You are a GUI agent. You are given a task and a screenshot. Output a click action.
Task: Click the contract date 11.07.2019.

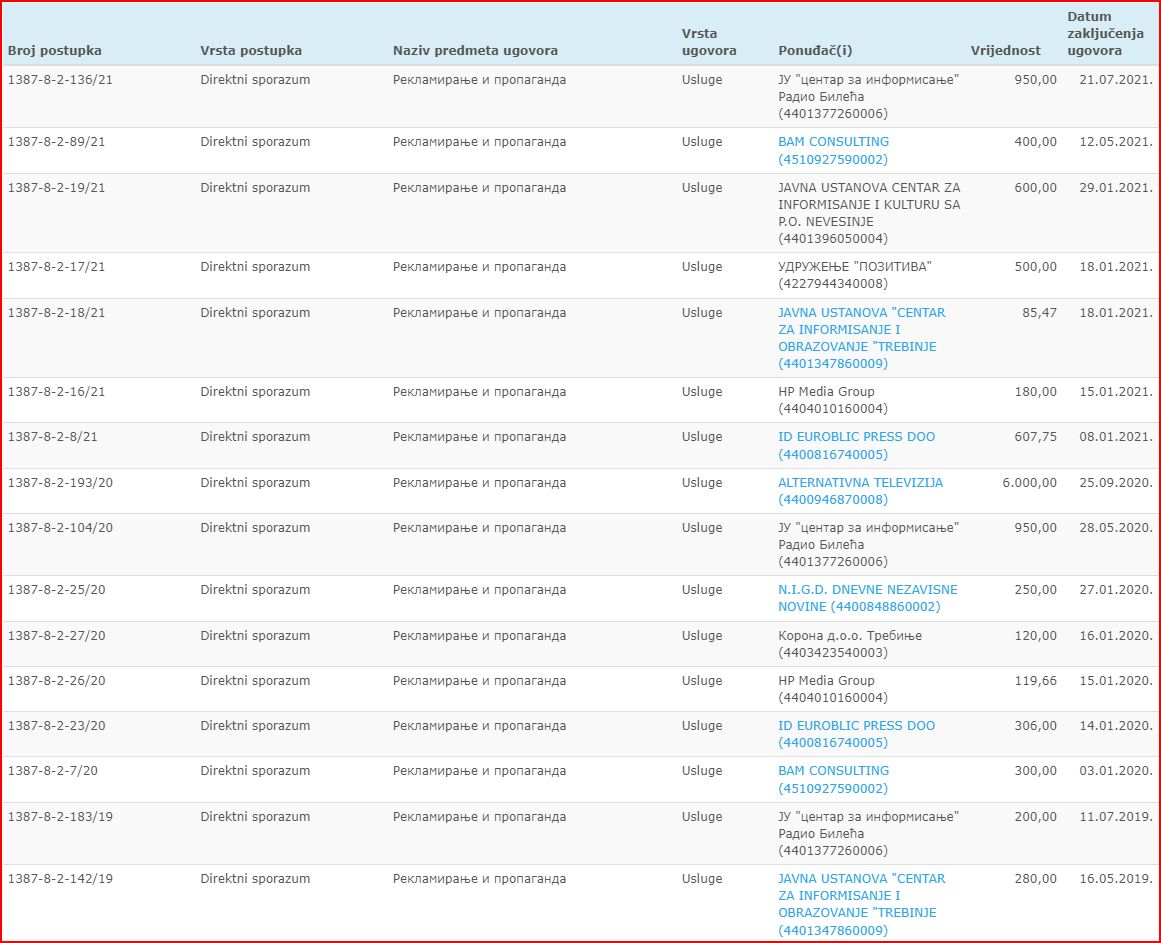[1116, 818]
